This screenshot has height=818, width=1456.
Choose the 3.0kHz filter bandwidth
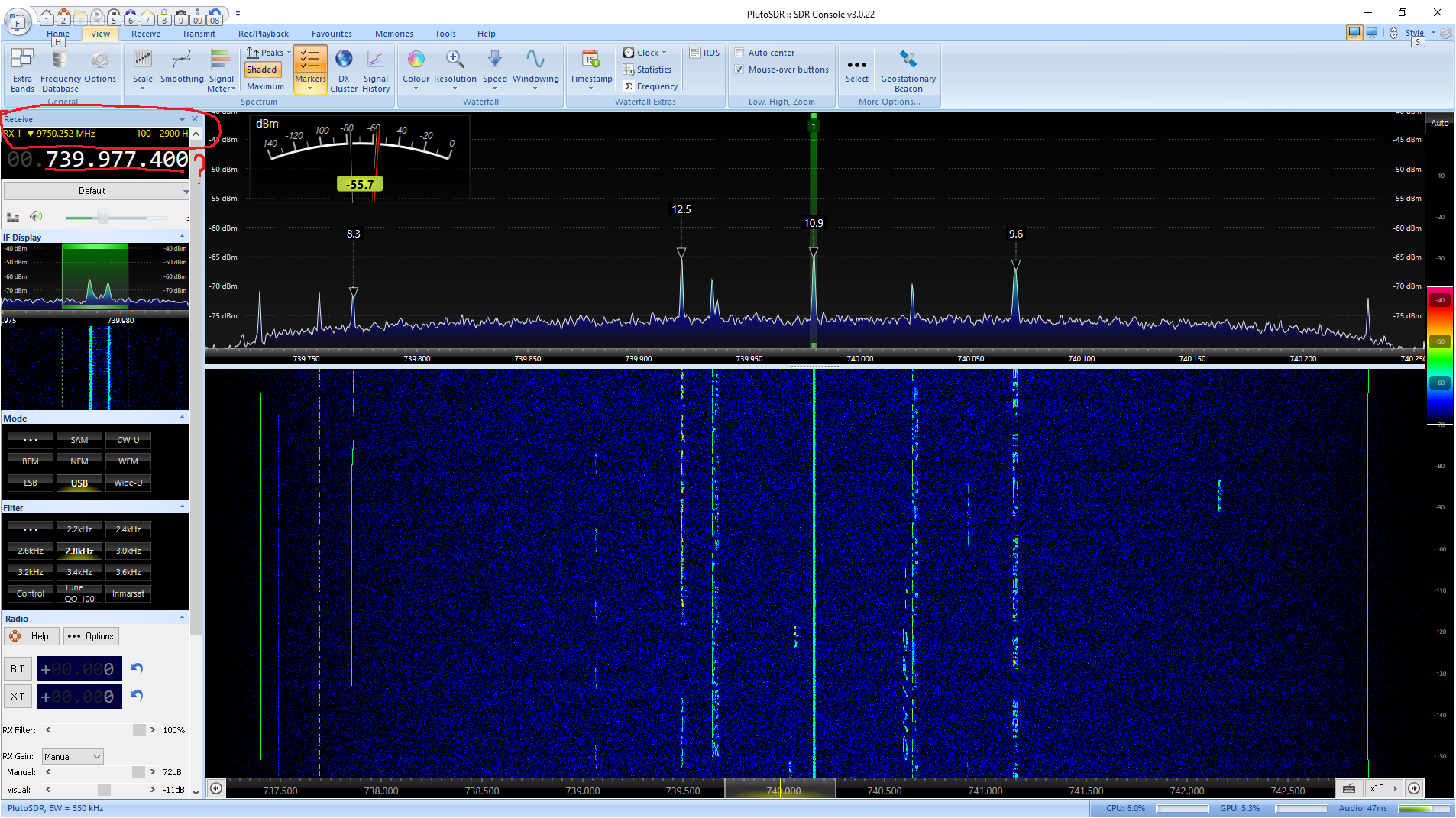click(128, 551)
